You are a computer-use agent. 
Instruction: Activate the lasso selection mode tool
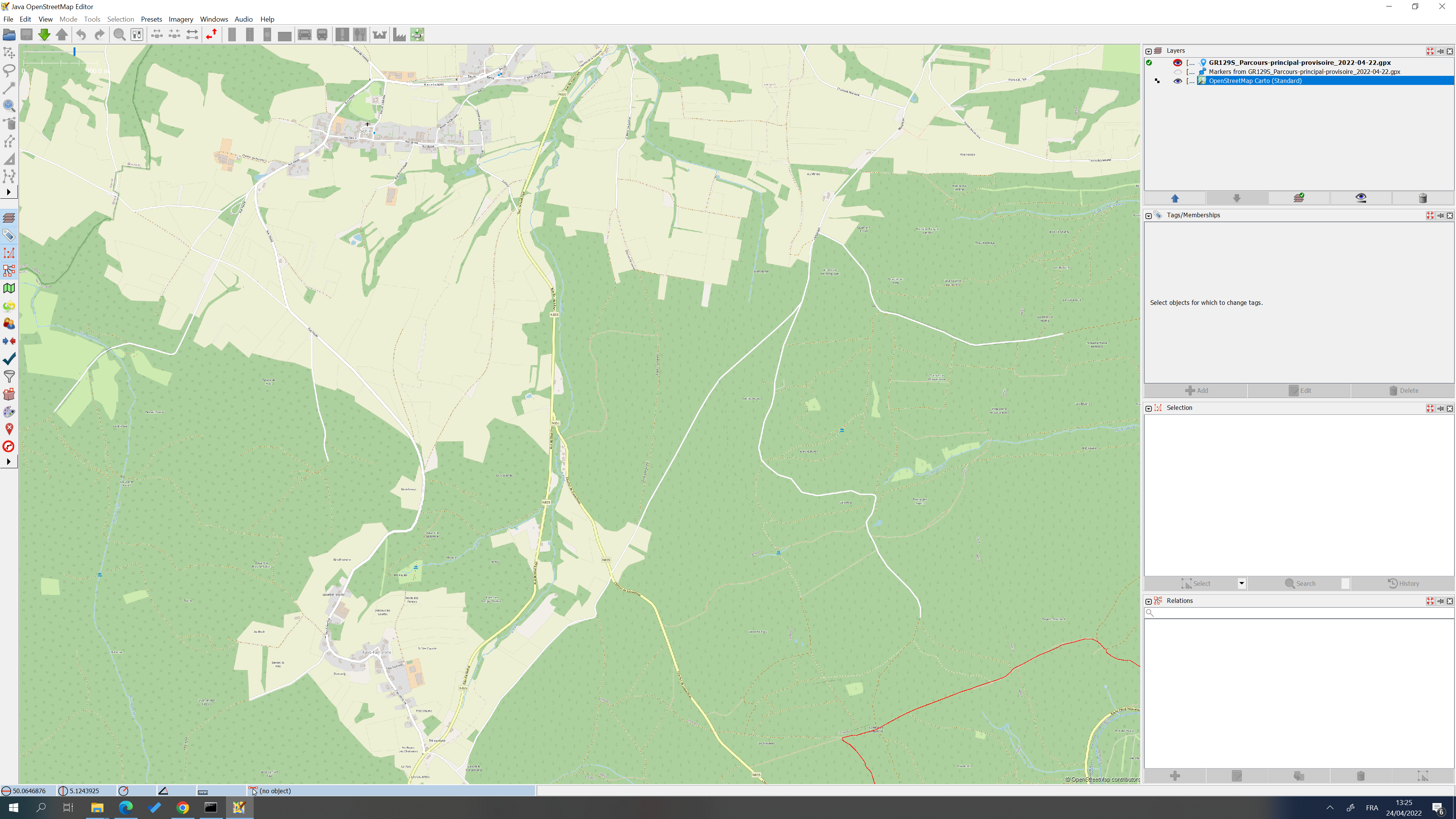tap(9, 70)
